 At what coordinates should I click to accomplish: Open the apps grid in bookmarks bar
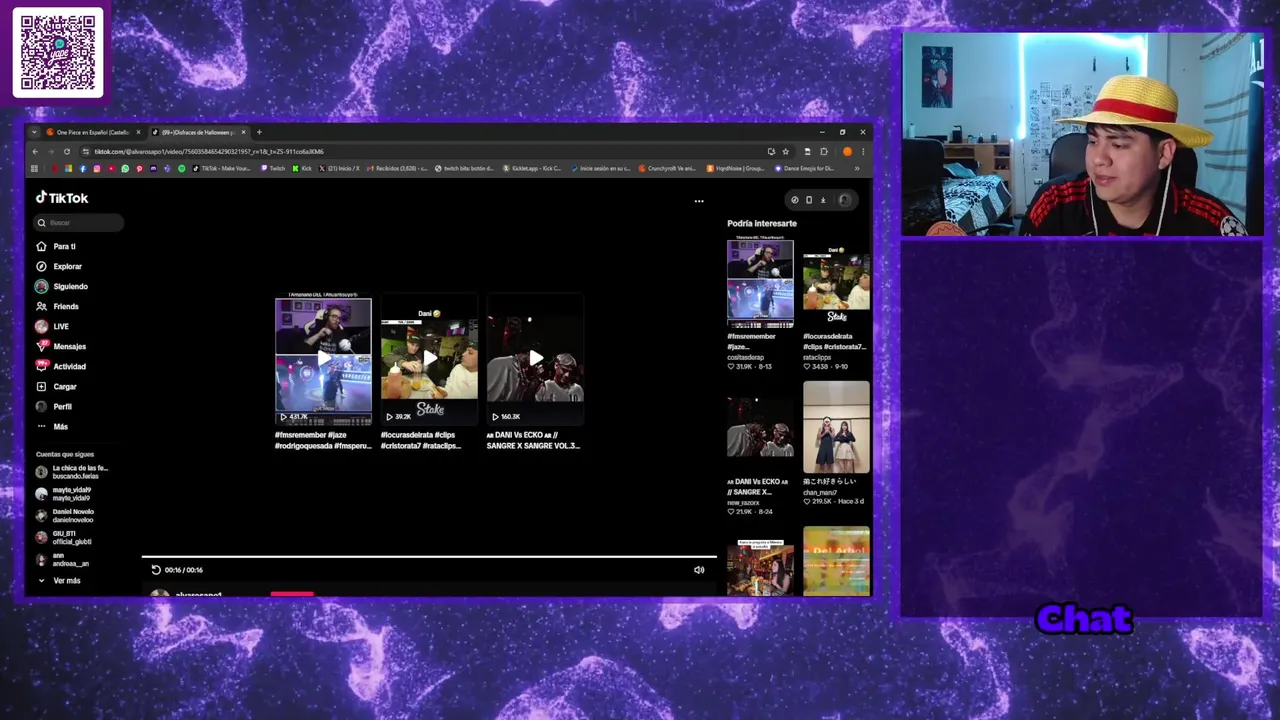[34, 169]
